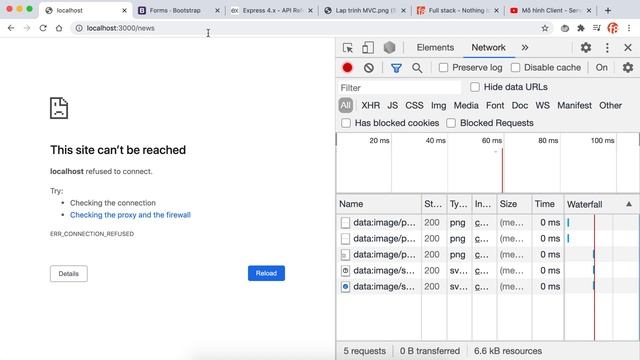Viewport: 640px width, 360px height.
Task: Activate DevTools inspect element picker
Action: click(x=348, y=48)
